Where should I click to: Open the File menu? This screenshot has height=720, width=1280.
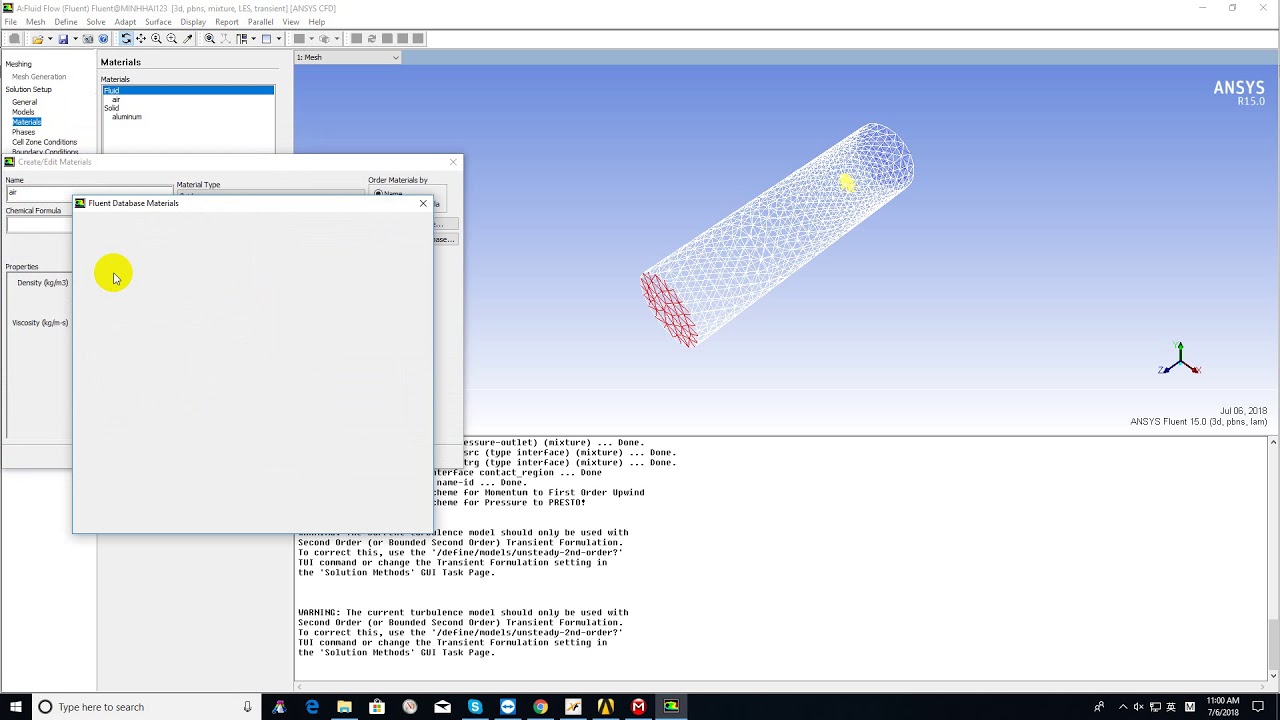click(10, 22)
